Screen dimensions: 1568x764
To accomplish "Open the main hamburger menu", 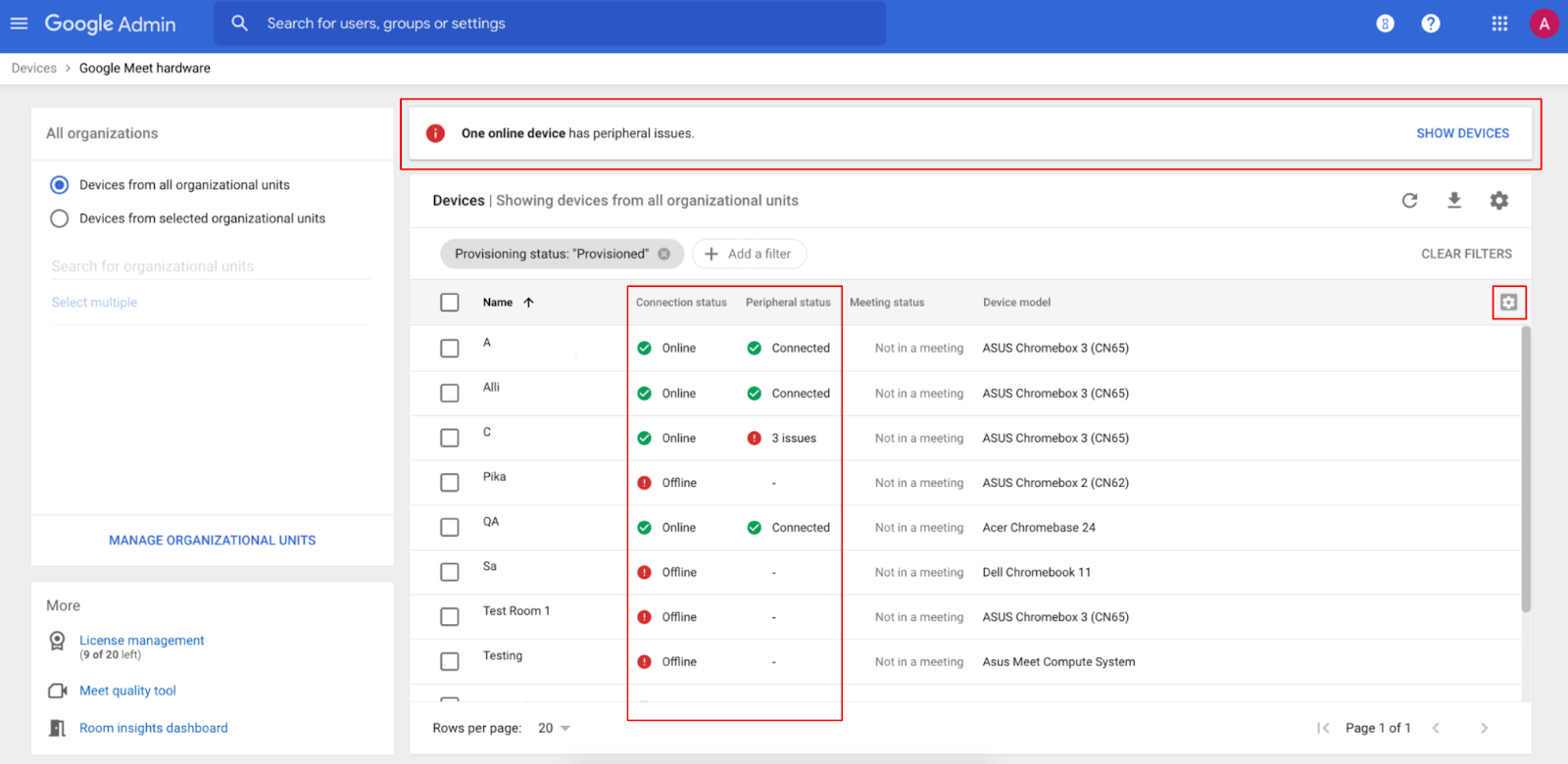I will point(19,23).
